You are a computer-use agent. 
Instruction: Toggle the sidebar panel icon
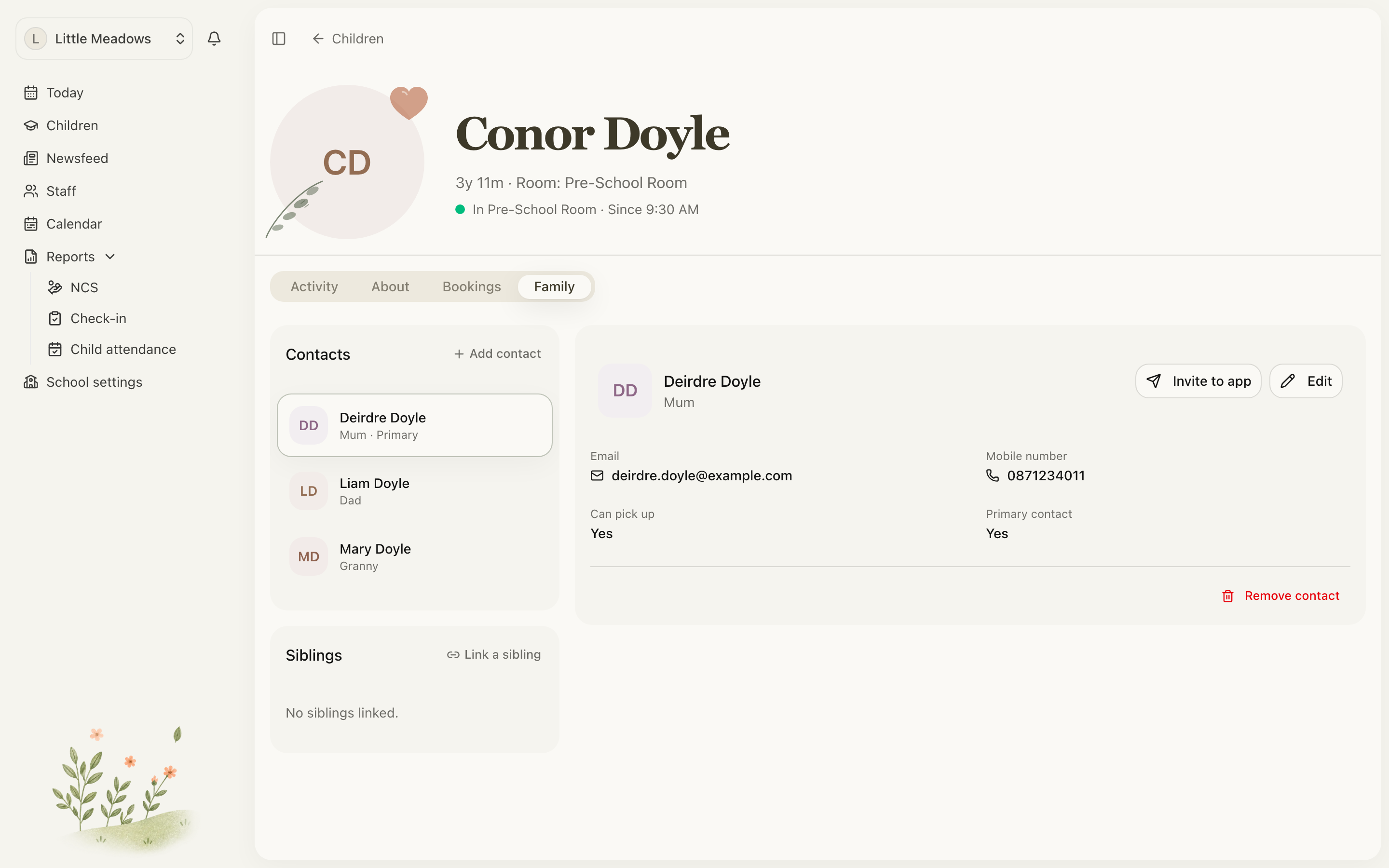(278, 39)
